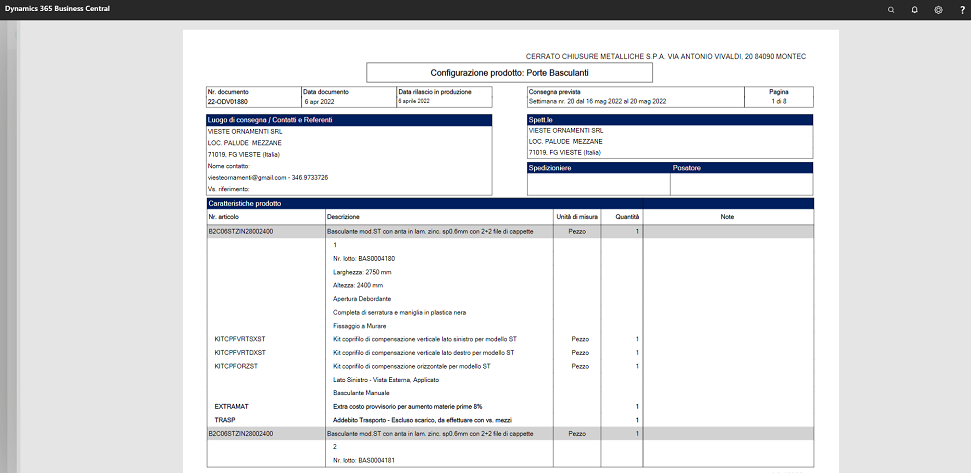
Task: Select the Consegna prevista week text
Action: coord(599,102)
